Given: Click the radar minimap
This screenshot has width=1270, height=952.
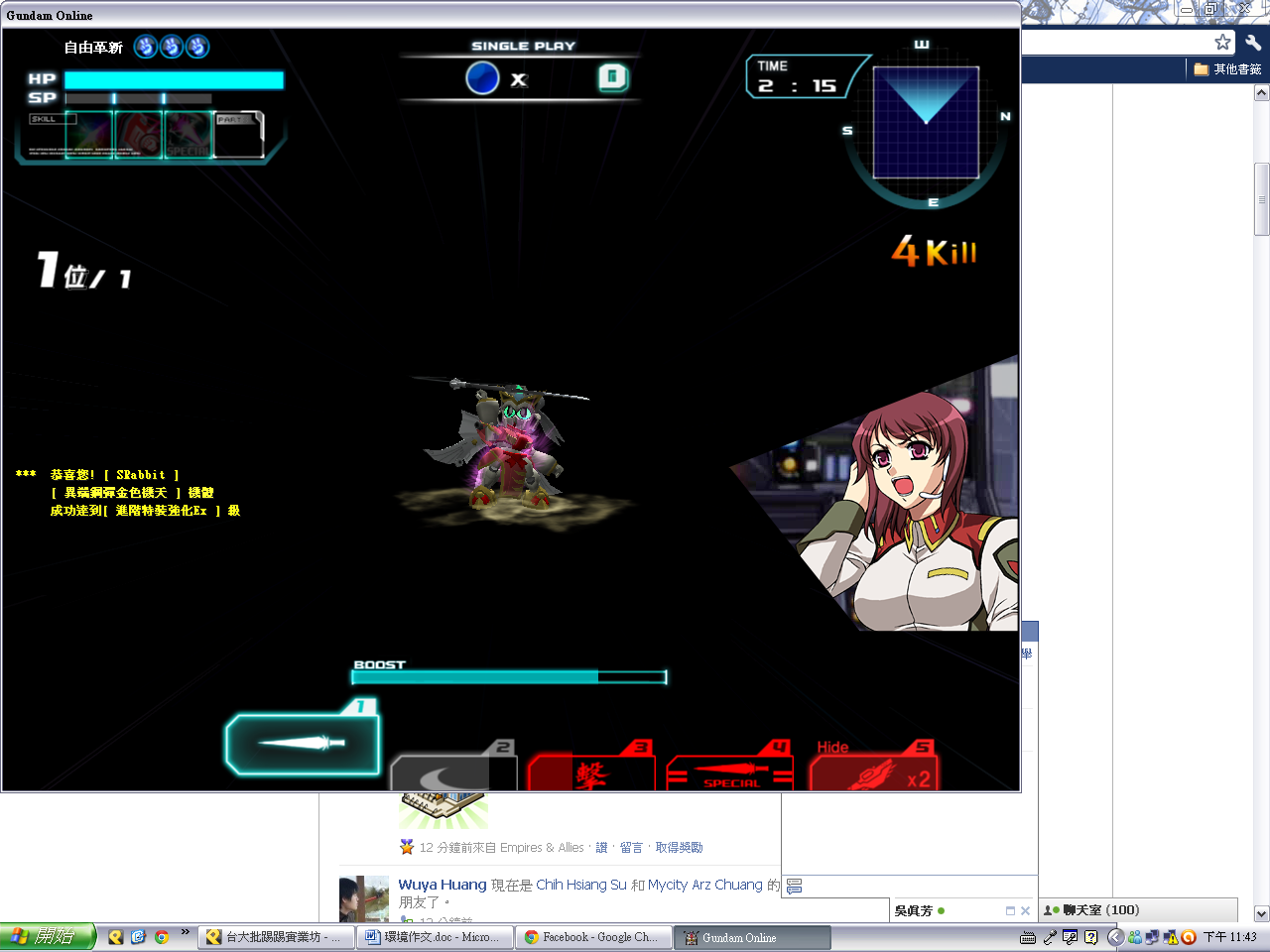Looking at the screenshot, I should (926, 123).
